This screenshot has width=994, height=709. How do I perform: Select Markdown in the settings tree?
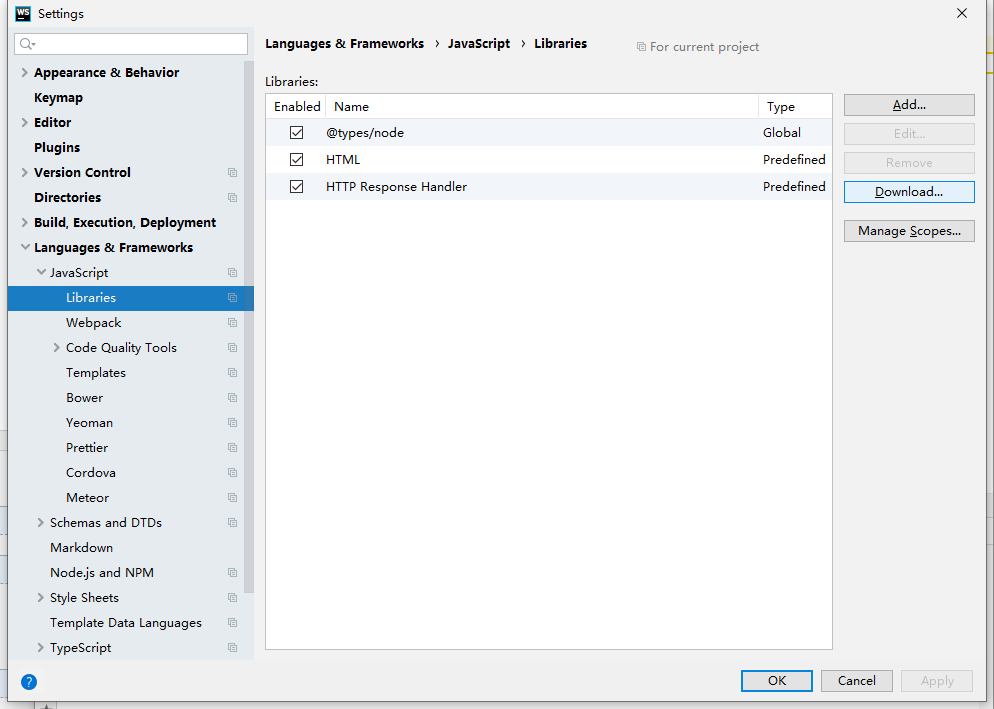click(81, 547)
